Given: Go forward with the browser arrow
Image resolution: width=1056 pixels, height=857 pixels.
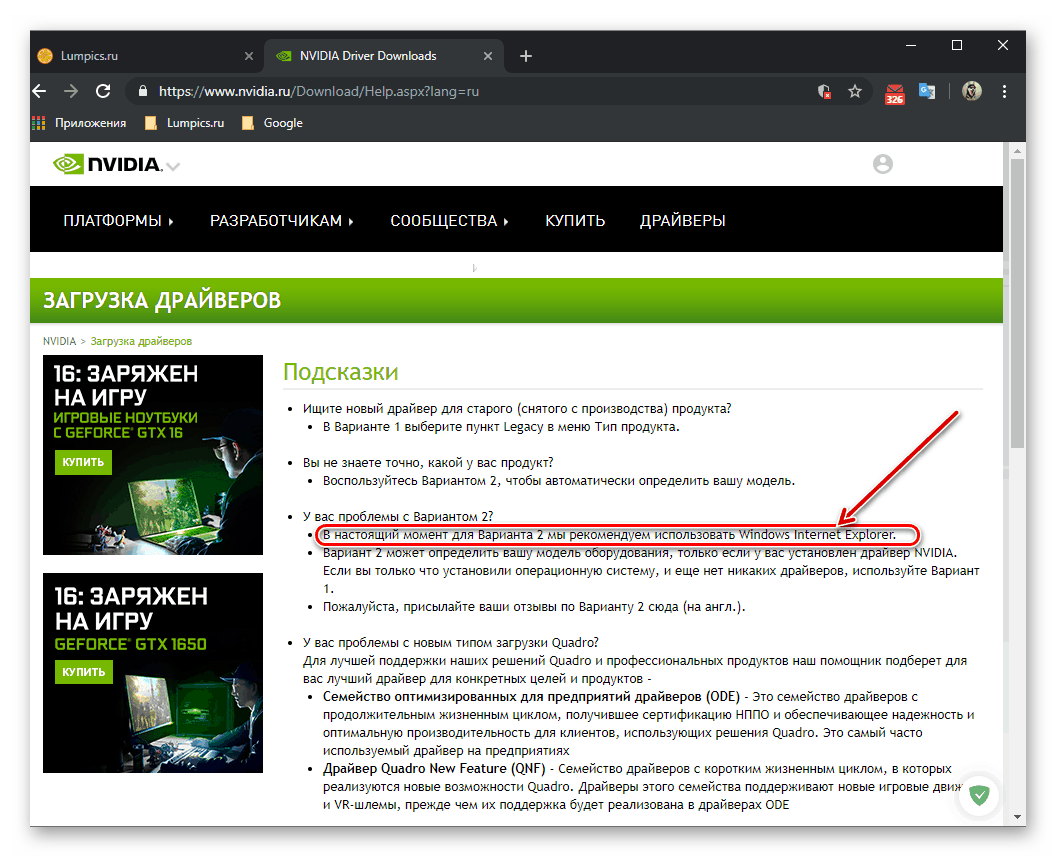Looking at the screenshot, I should tap(71, 92).
